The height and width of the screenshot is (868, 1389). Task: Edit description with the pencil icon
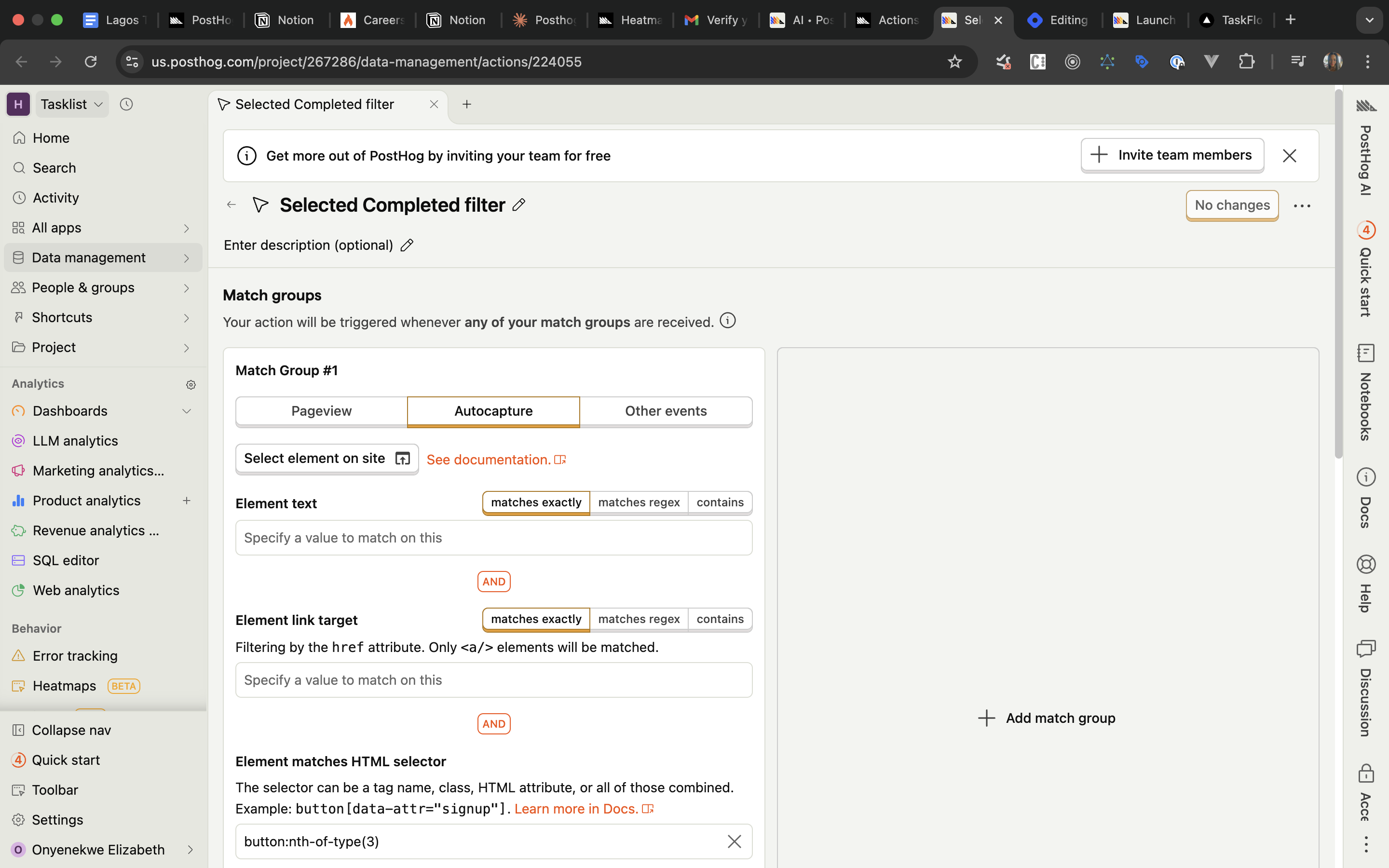(407, 245)
